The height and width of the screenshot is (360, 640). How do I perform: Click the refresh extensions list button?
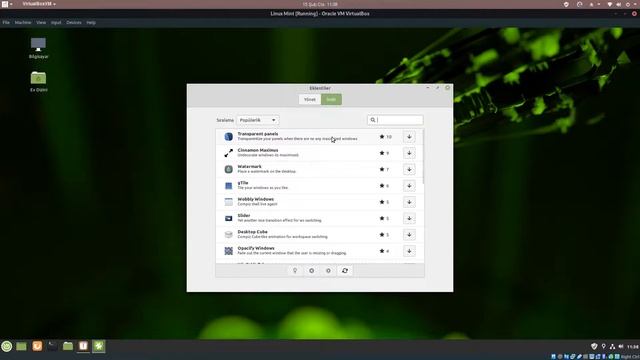point(345,271)
